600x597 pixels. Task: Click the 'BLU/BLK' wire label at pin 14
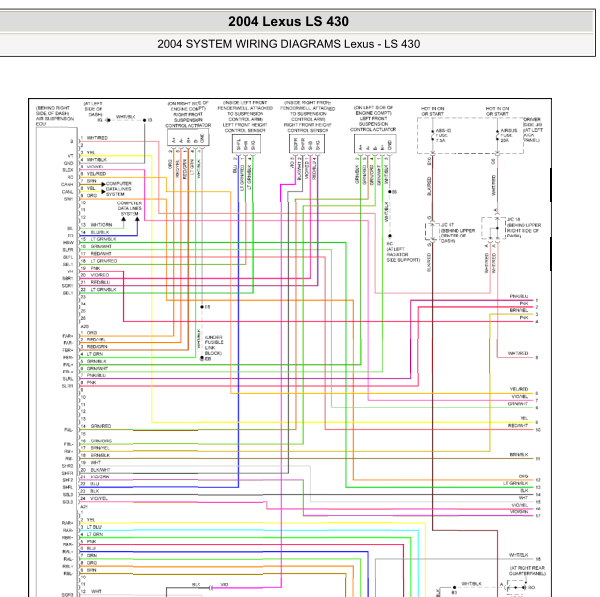click(x=100, y=232)
